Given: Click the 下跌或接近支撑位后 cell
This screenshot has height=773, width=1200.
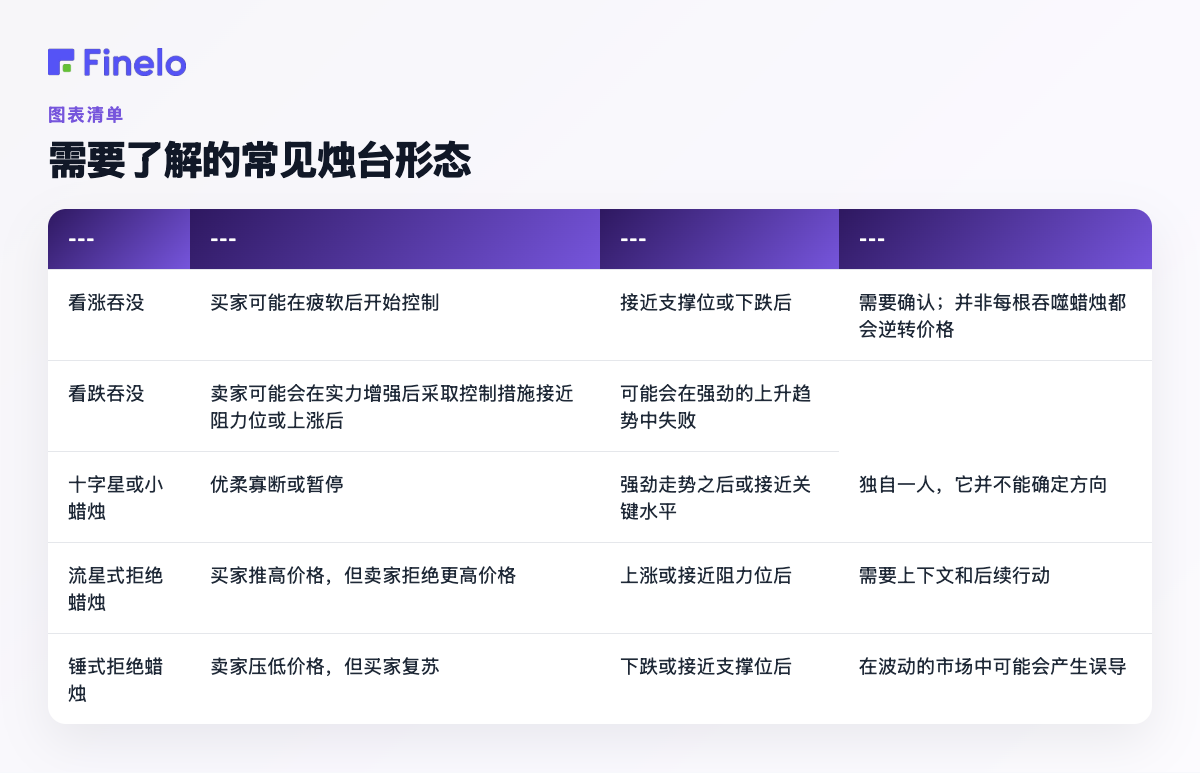Looking at the screenshot, I should coord(719,679).
